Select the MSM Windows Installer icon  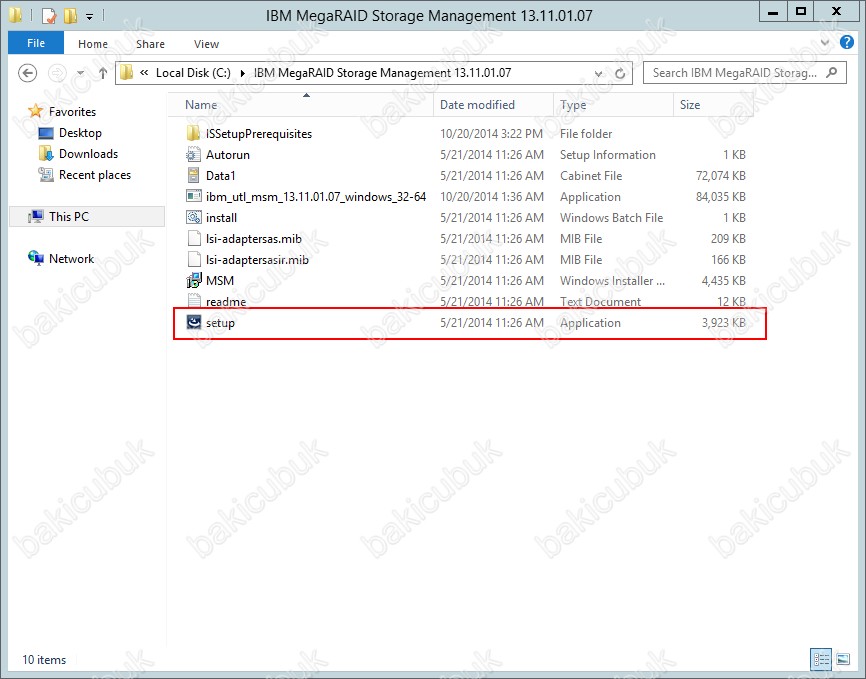(194, 281)
